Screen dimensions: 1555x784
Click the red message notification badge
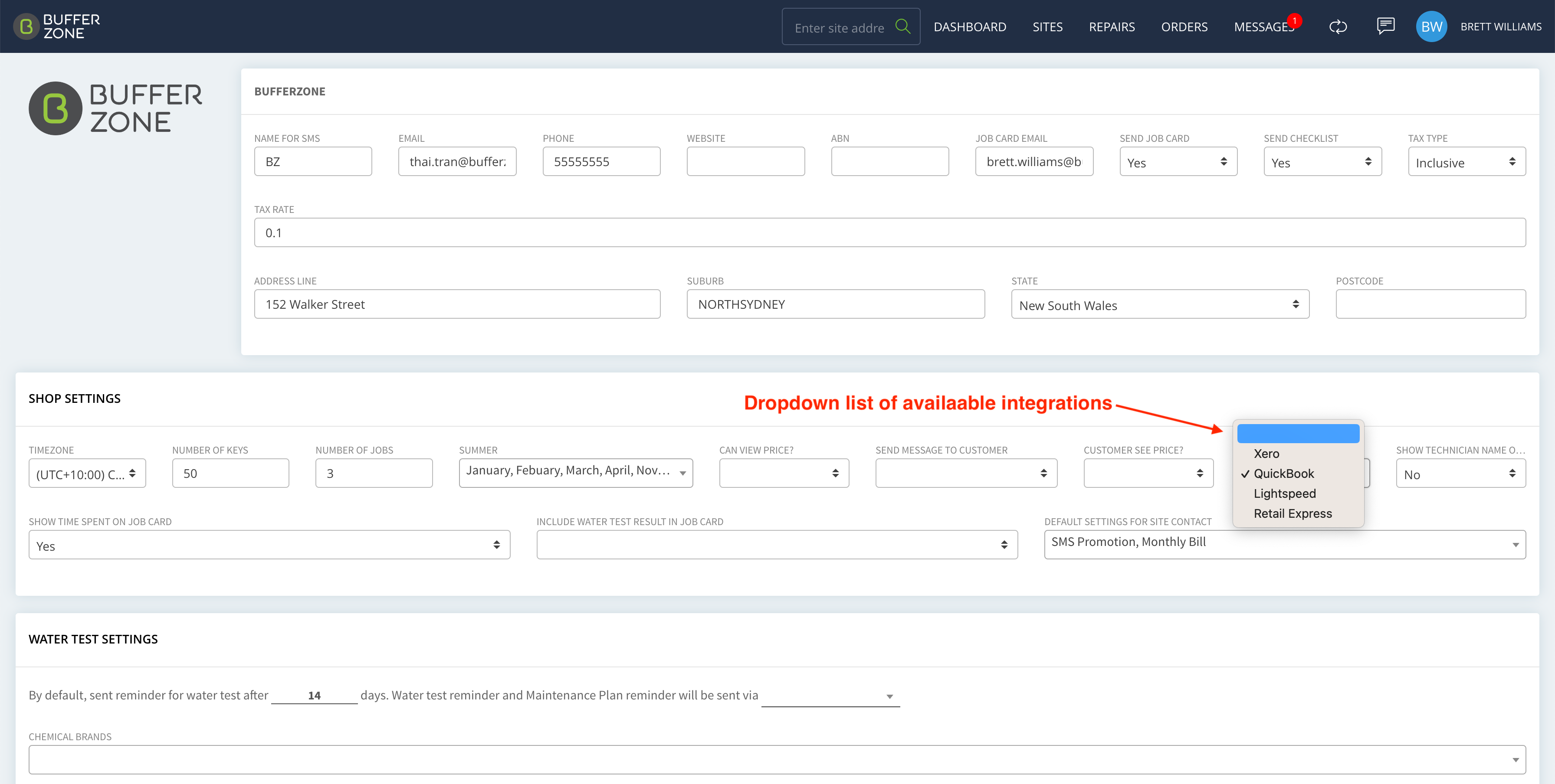[1294, 20]
